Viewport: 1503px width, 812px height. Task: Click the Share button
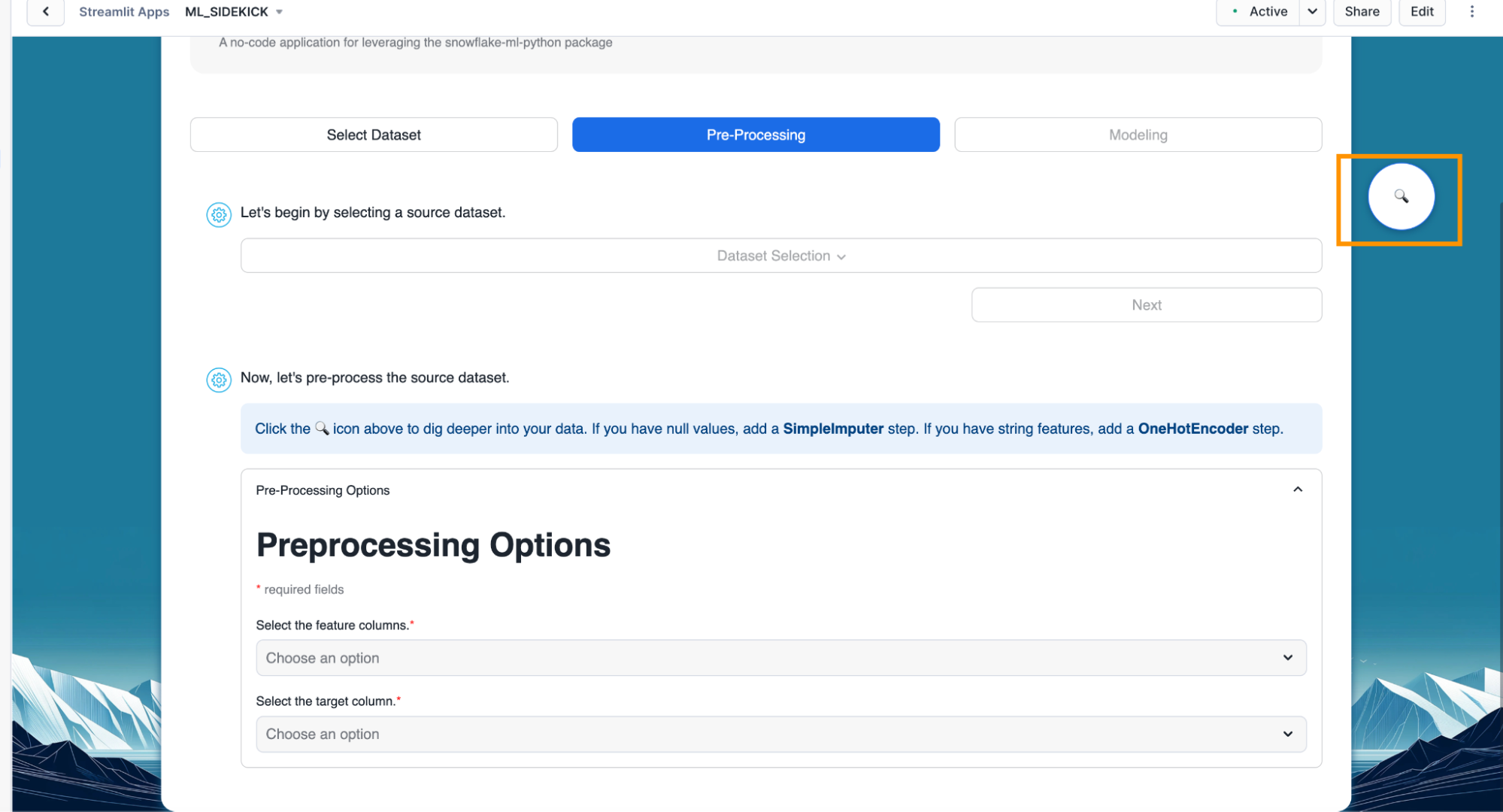pyautogui.click(x=1362, y=11)
